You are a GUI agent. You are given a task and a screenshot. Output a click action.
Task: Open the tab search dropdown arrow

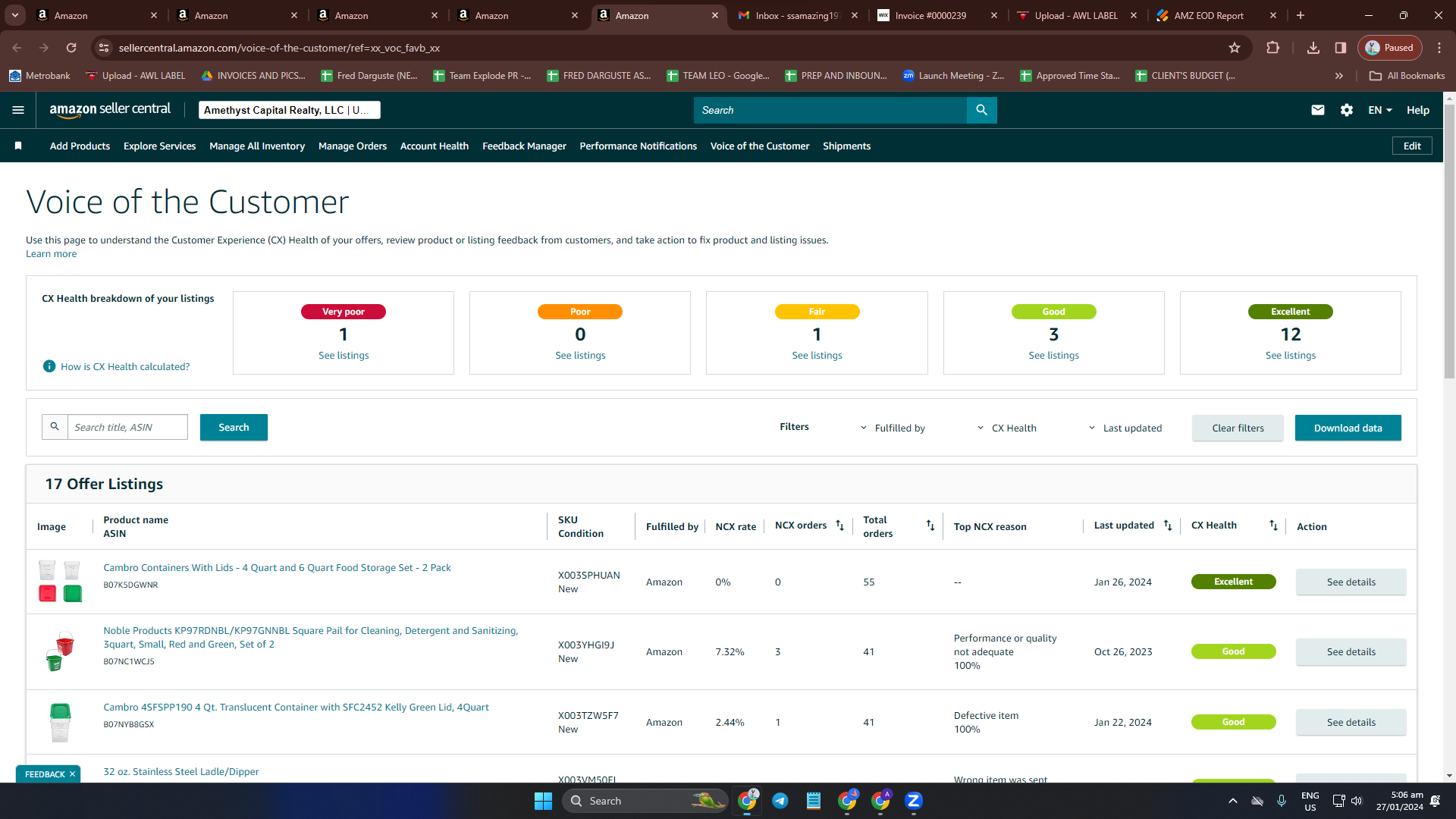pos(15,15)
